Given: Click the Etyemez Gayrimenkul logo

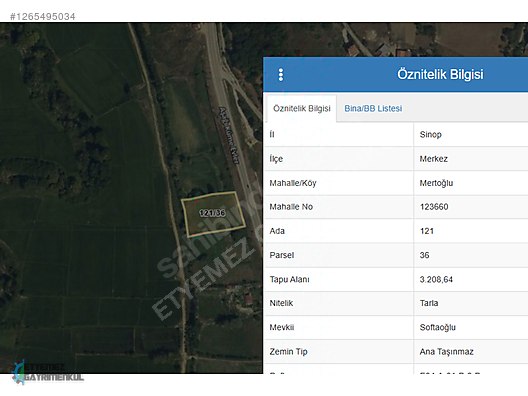Looking at the screenshot, I should click(47, 373).
